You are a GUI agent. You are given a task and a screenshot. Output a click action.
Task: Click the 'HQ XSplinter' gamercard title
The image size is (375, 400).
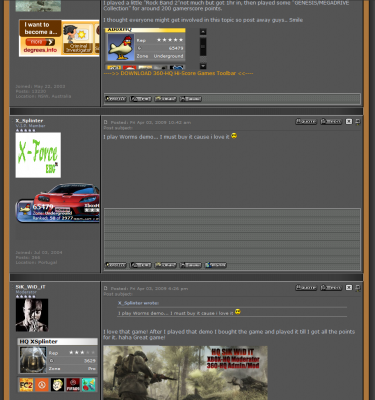click(38, 341)
